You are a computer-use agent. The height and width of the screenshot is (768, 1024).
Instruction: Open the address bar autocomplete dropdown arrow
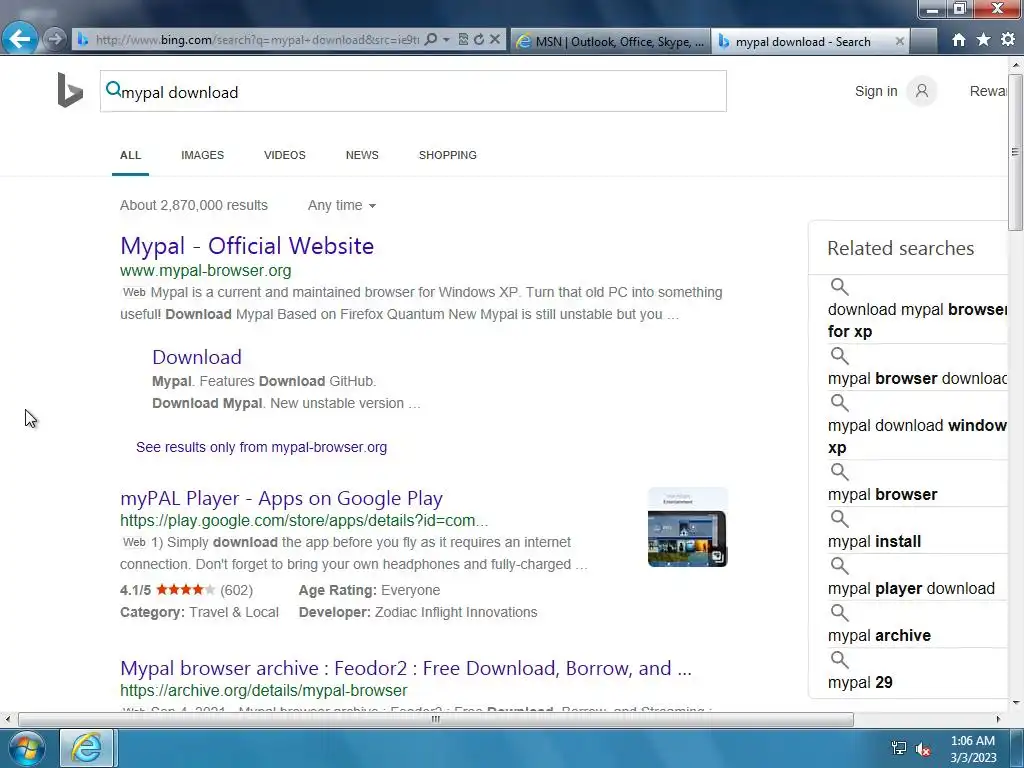point(446,40)
